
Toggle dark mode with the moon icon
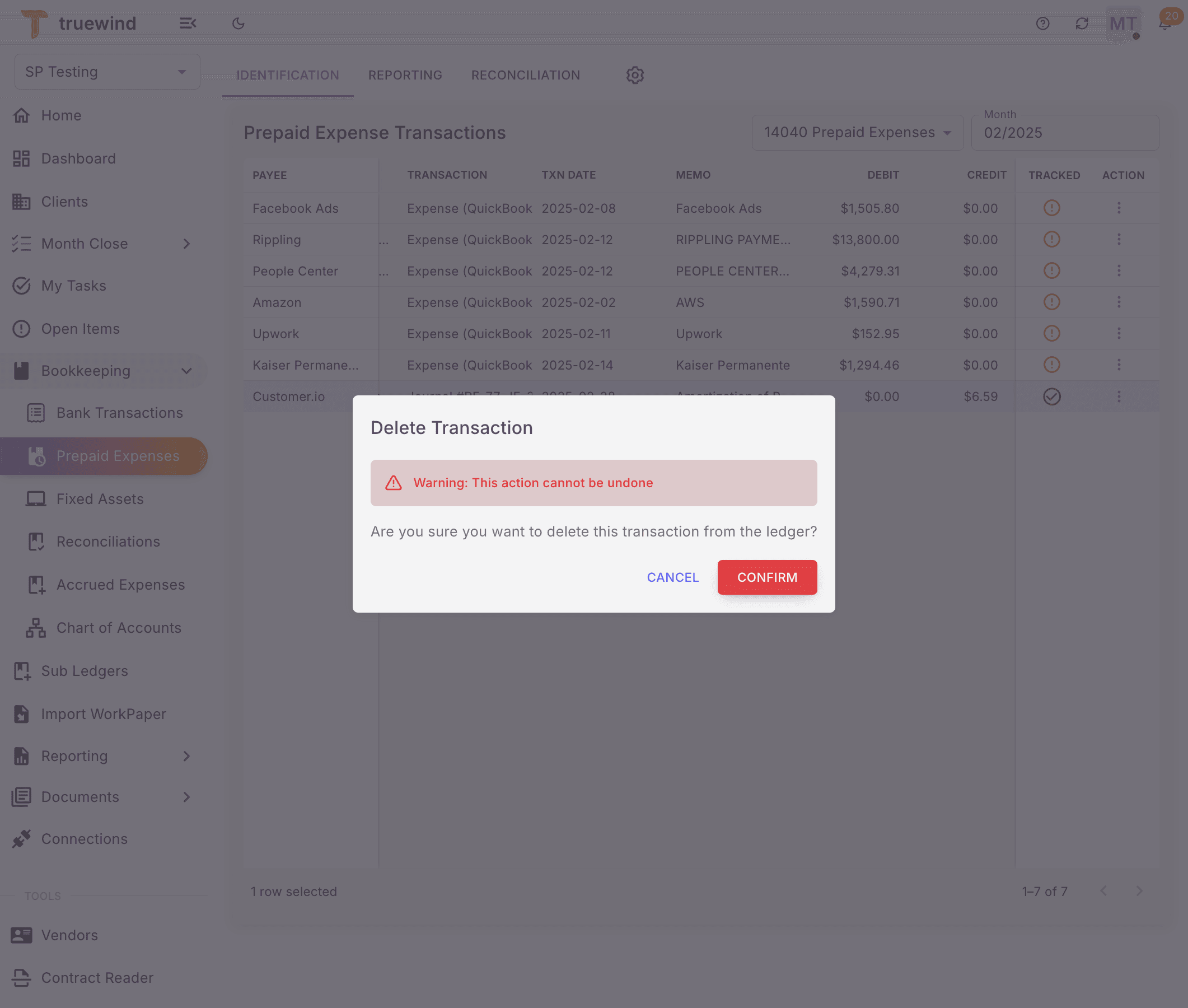[238, 24]
